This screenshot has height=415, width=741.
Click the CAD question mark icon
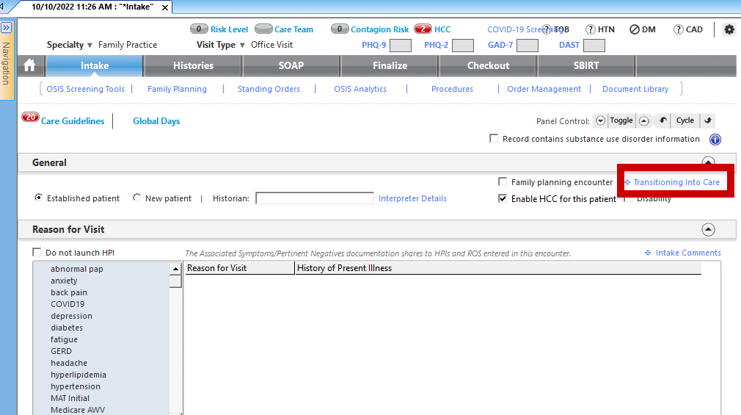click(678, 29)
